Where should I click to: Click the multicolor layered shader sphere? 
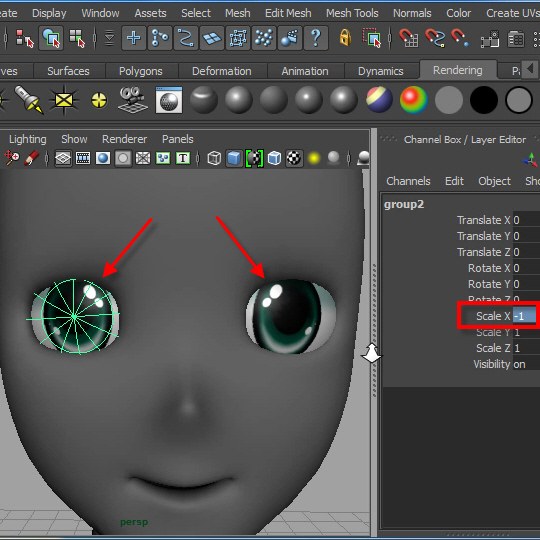[379, 100]
